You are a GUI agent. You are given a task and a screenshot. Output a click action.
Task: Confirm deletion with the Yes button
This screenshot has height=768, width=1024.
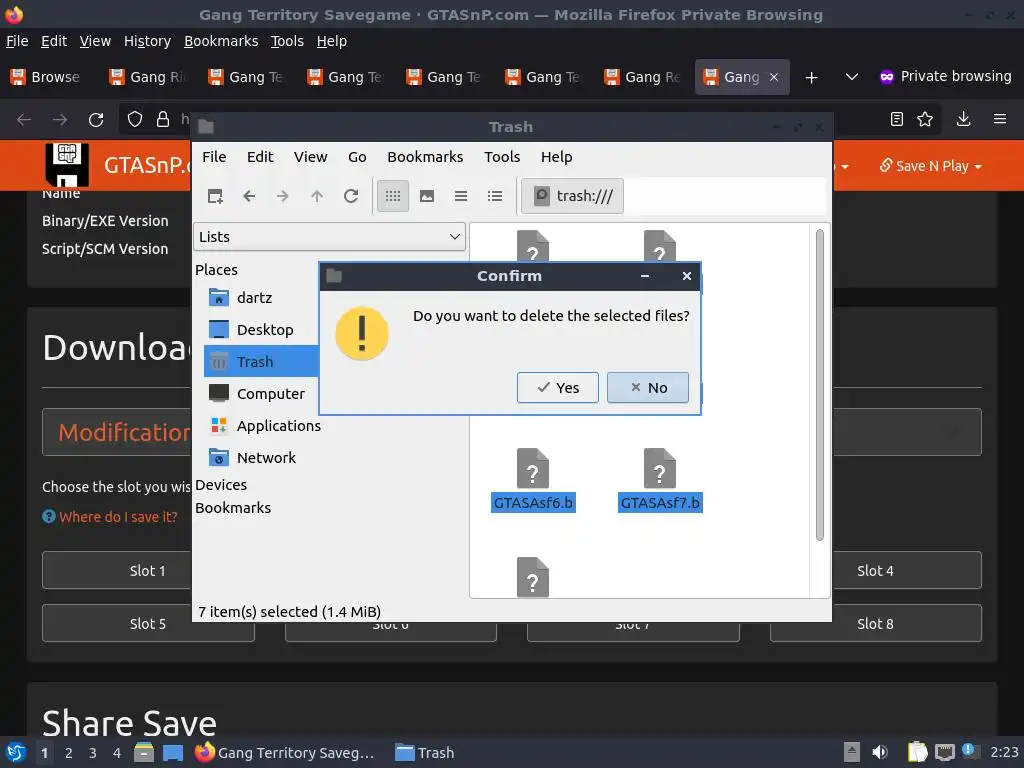coord(557,387)
